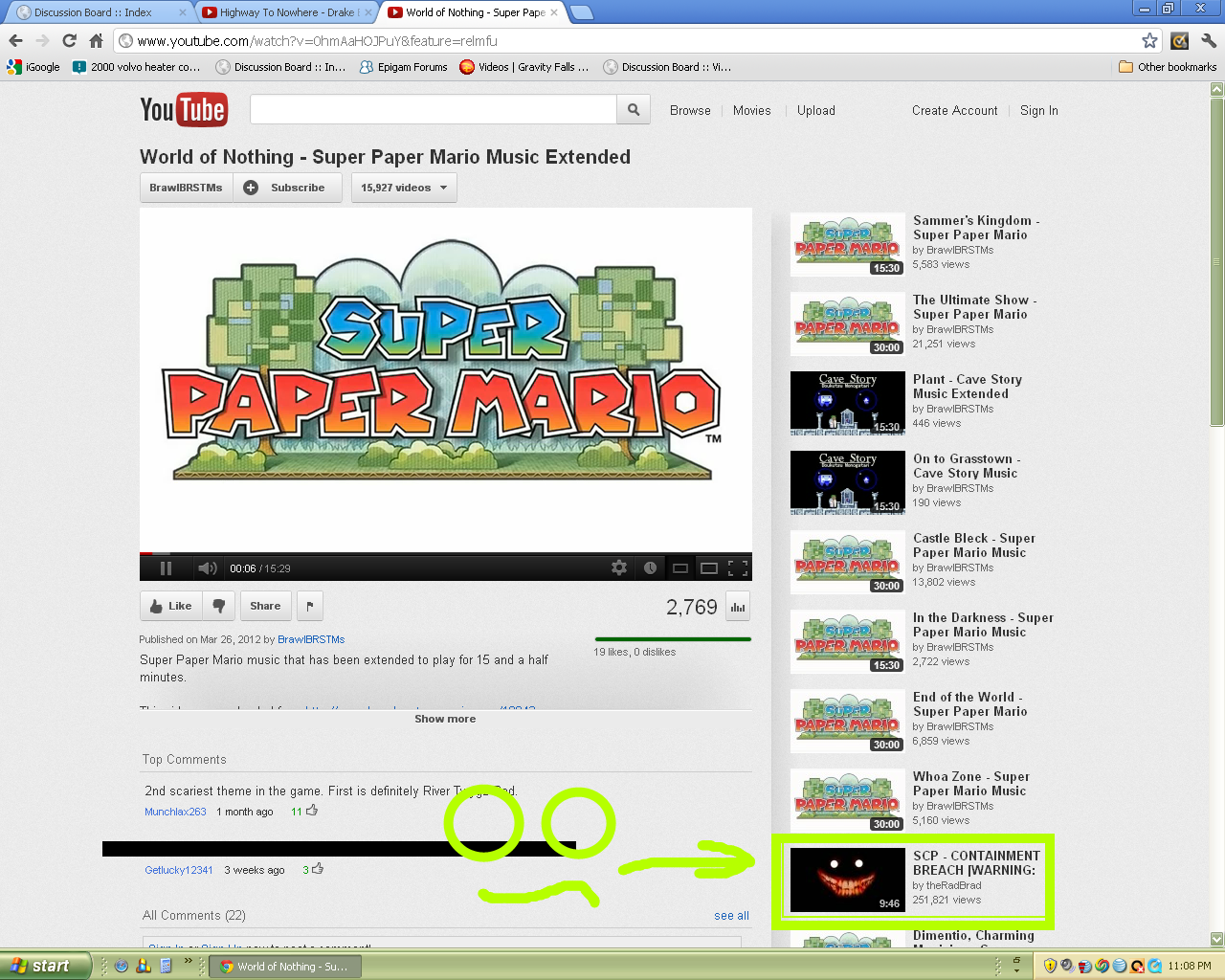Viewport: 1225px width, 980px height.
Task: Click Sign In link
Action: click(1039, 111)
